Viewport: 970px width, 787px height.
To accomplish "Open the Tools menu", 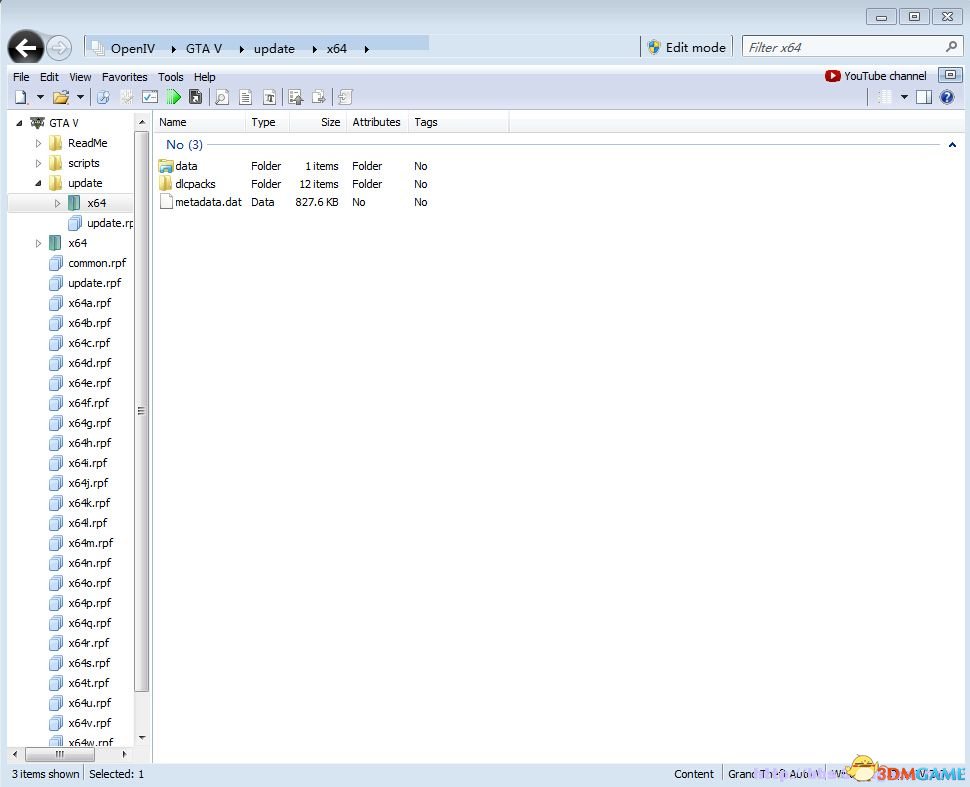I will click(170, 77).
